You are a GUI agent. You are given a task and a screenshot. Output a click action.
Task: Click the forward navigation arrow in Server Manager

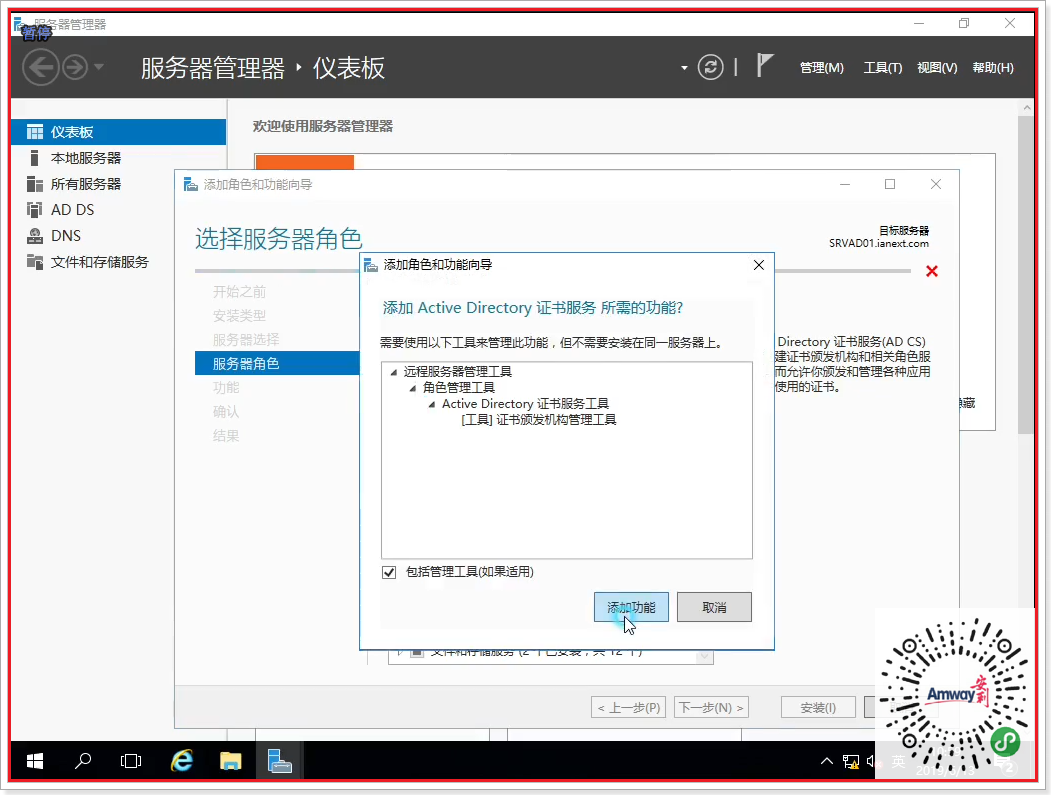pos(75,67)
